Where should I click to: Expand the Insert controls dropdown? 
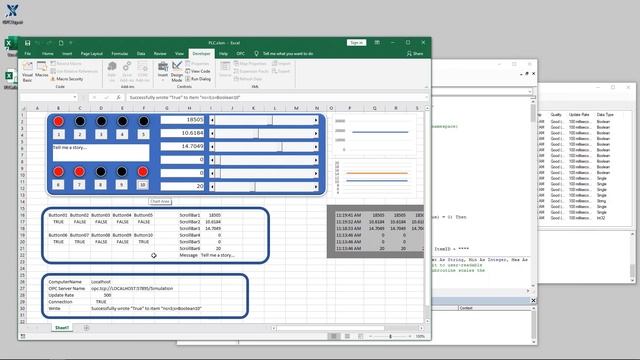pos(163,71)
